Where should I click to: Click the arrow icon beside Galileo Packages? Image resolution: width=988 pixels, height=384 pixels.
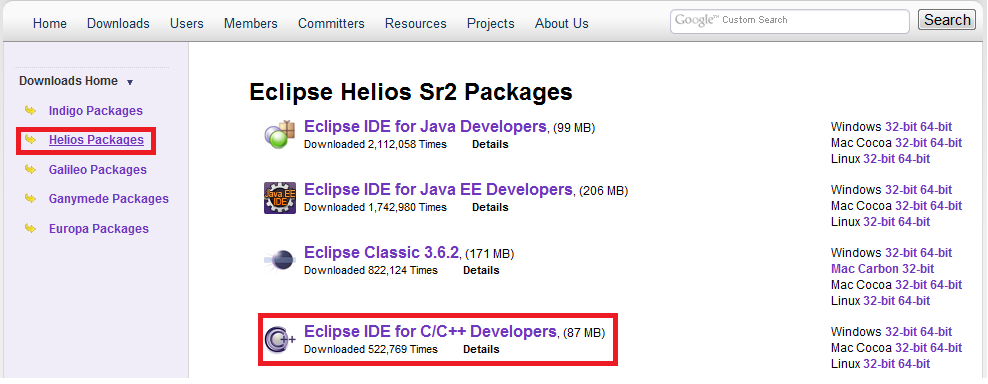30,170
